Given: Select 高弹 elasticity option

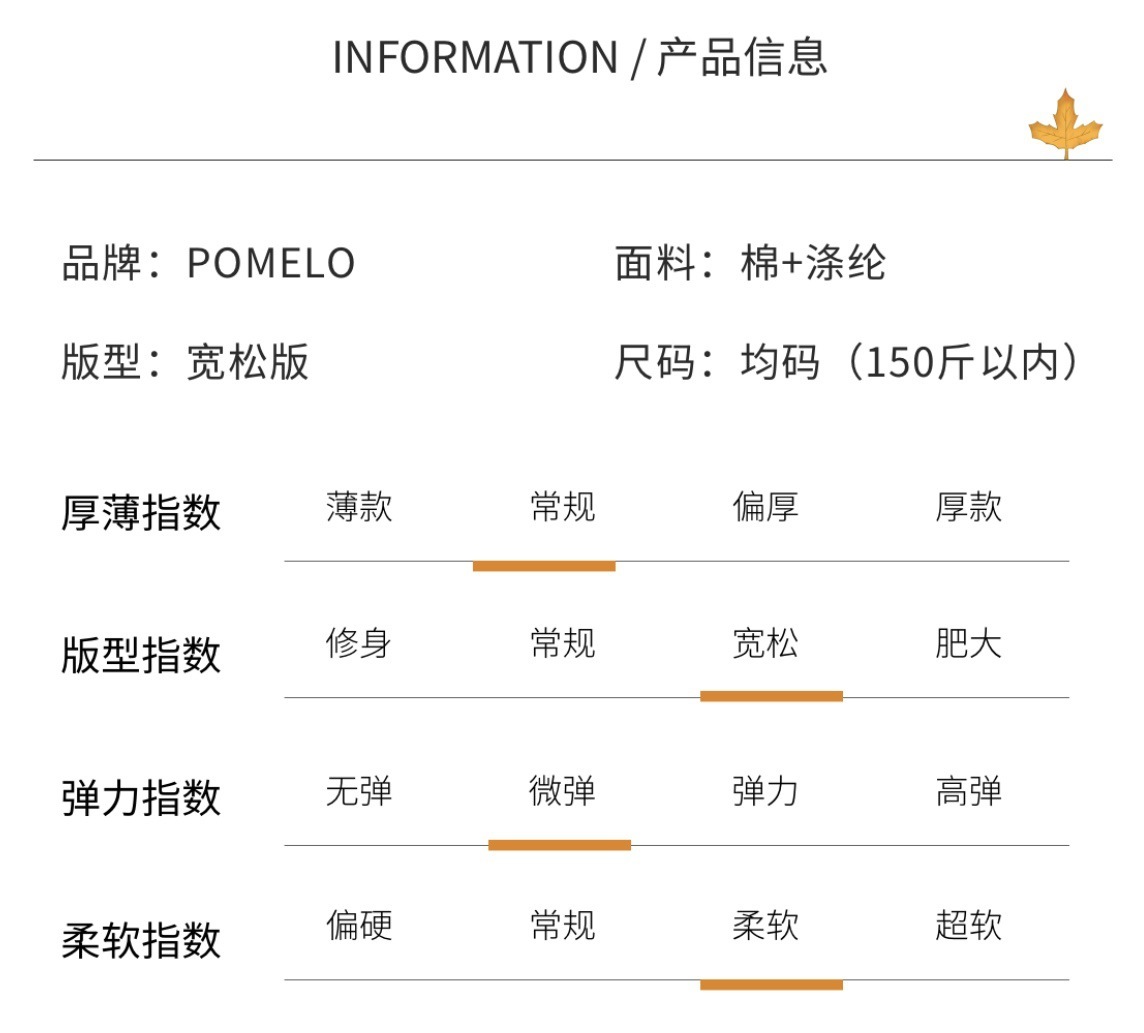Looking at the screenshot, I should click(968, 792).
